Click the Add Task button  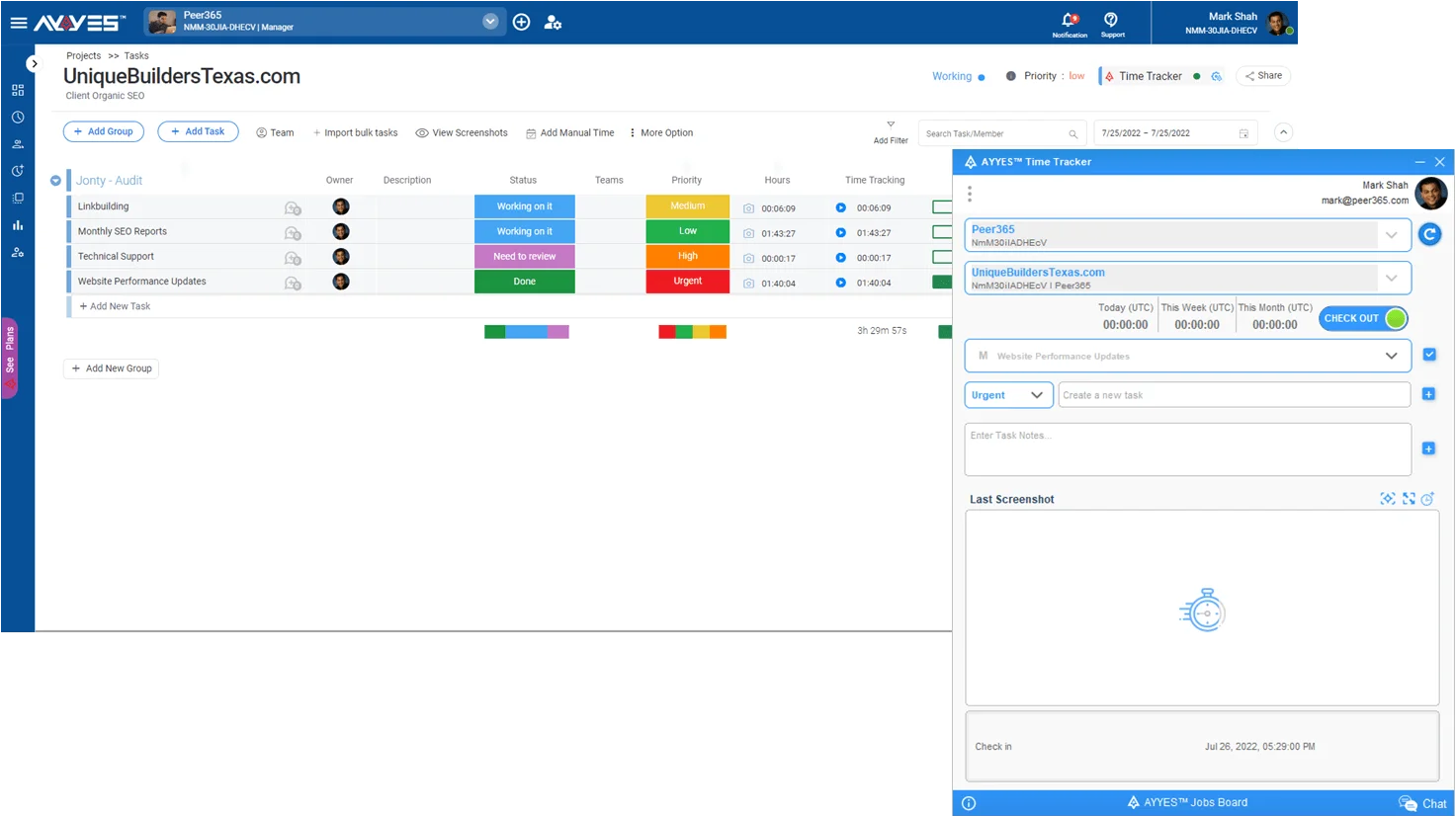coord(198,131)
